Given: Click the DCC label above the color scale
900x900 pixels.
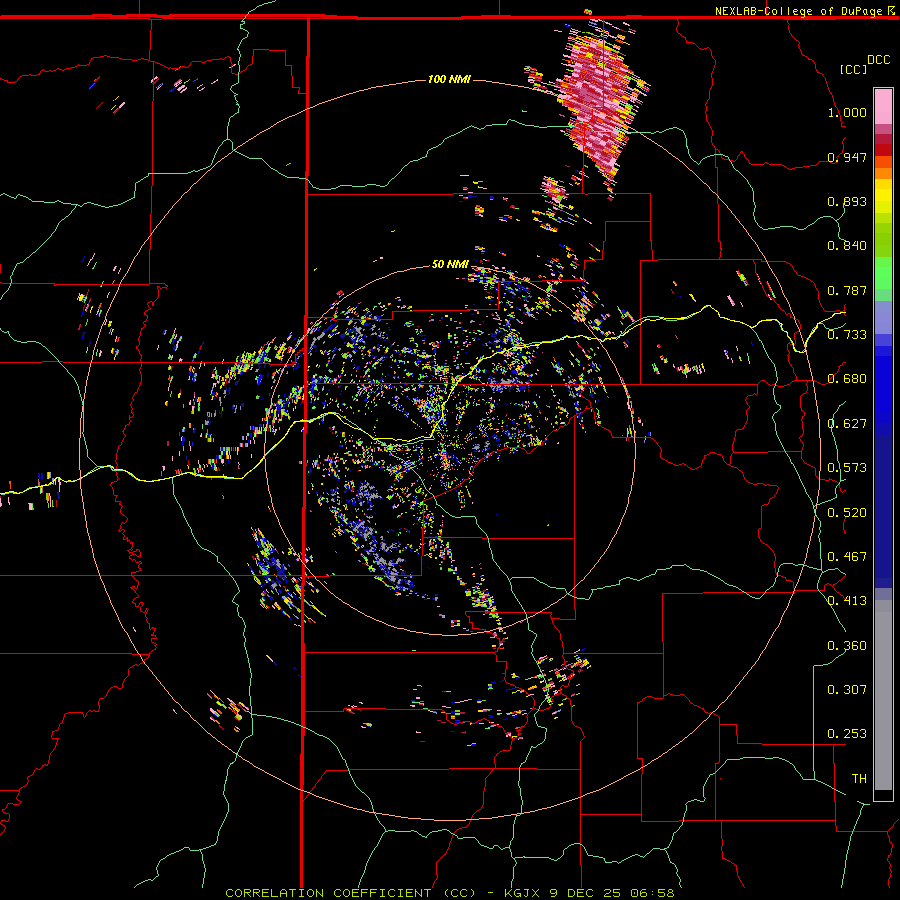Looking at the screenshot, I should click(878, 60).
